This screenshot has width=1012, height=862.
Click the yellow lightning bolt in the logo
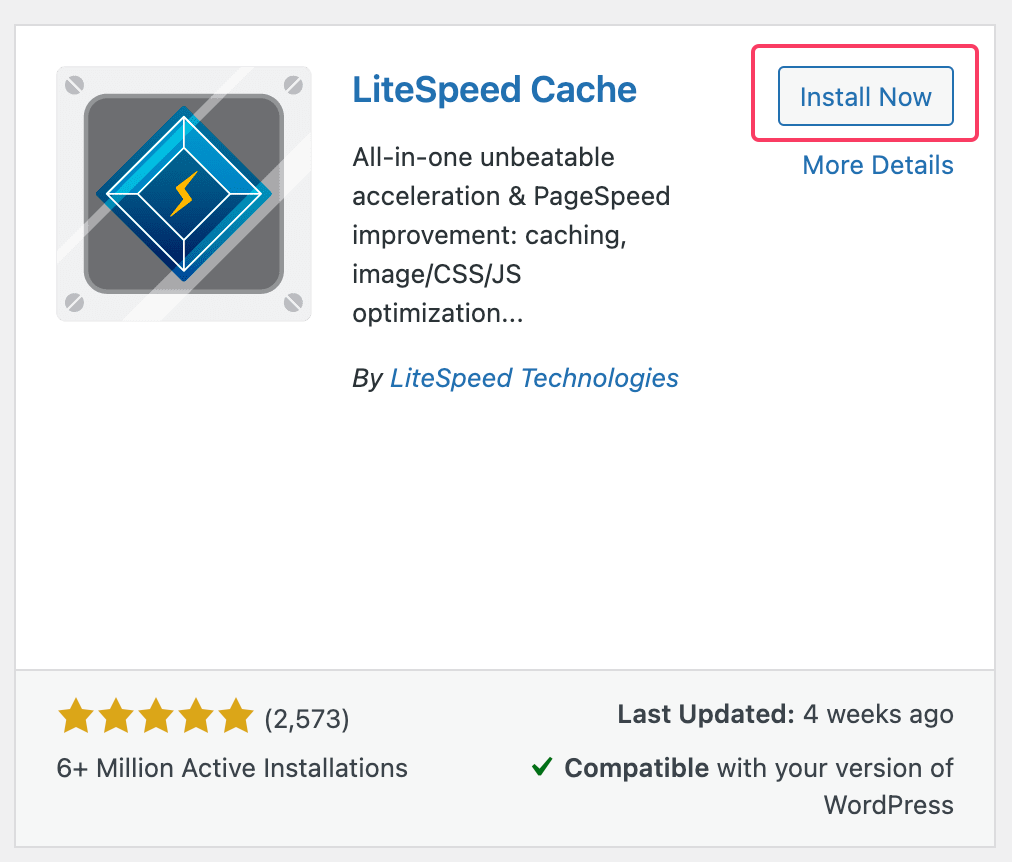183,193
